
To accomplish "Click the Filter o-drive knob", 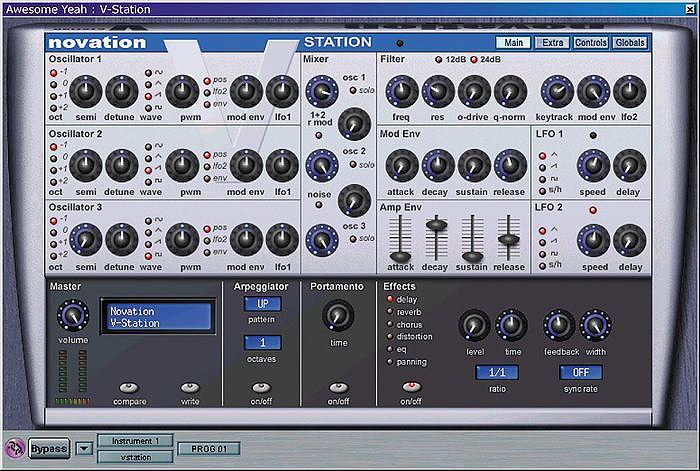I will click(474, 91).
